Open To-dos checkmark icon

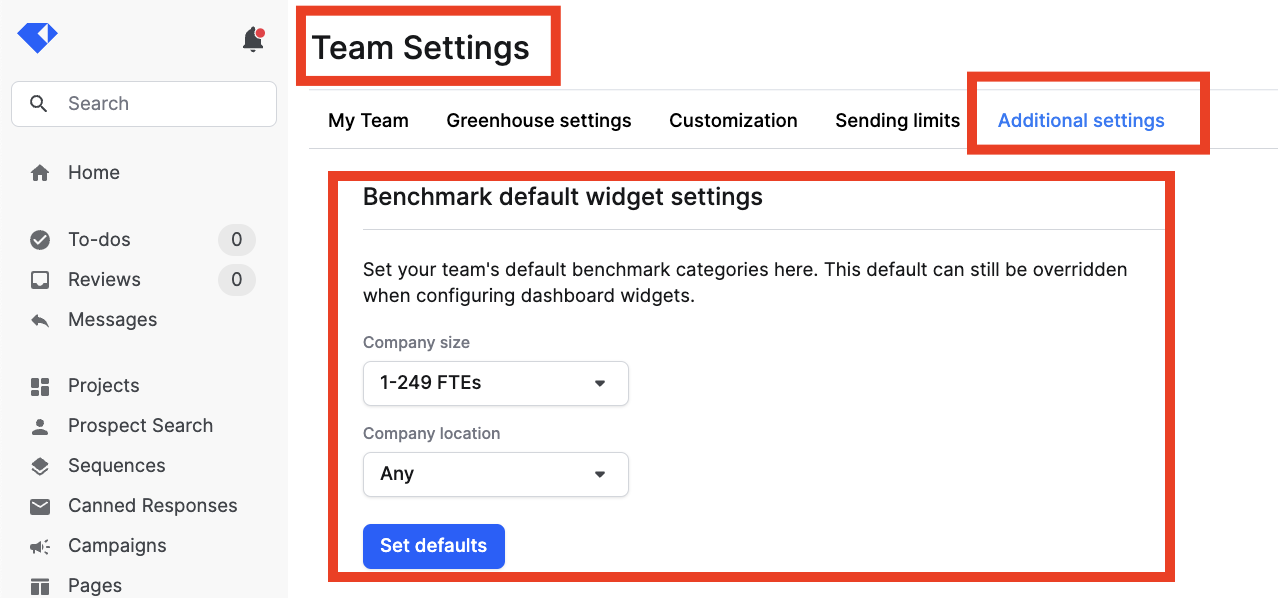coord(40,240)
